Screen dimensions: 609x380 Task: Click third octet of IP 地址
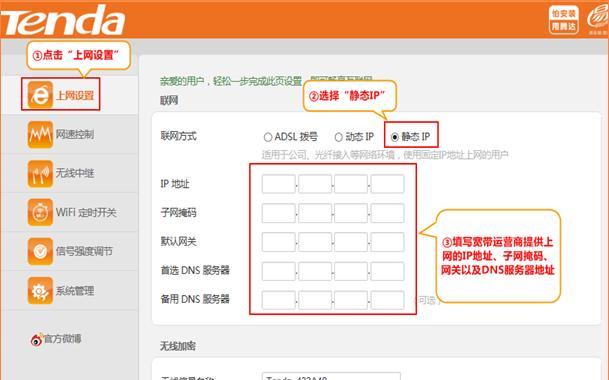point(351,184)
